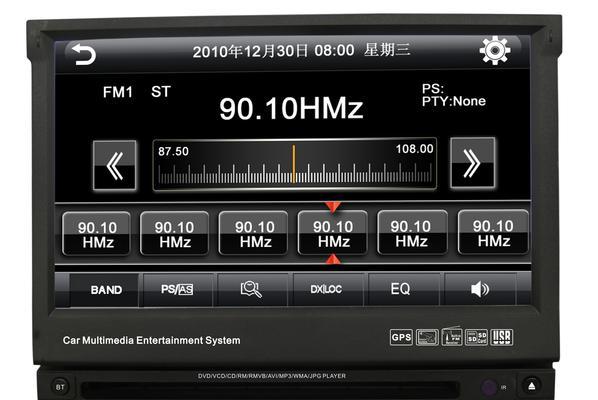
Task: Click the USB badge icon
Action: click(x=501, y=337)
